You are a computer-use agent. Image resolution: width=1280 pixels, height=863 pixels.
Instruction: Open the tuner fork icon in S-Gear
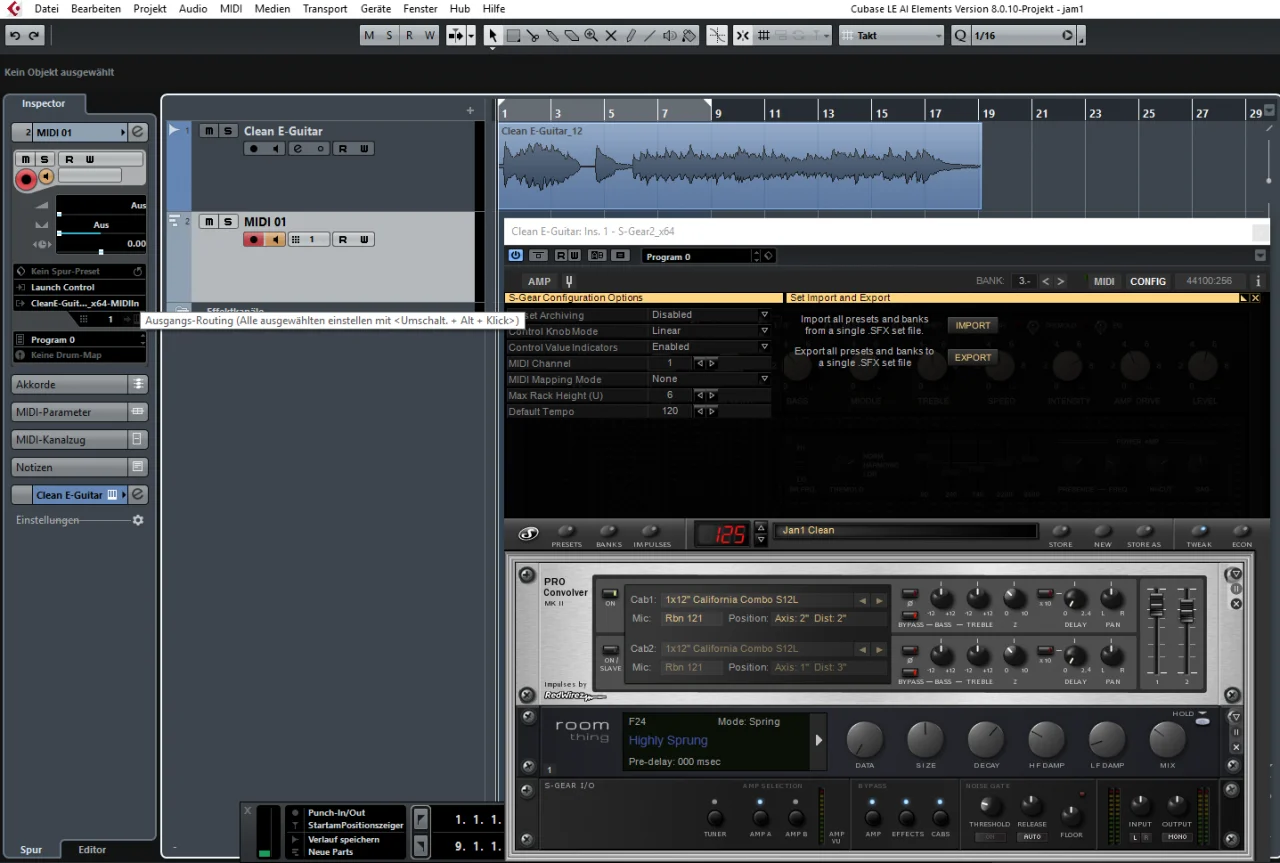click(x=568, y=282)
